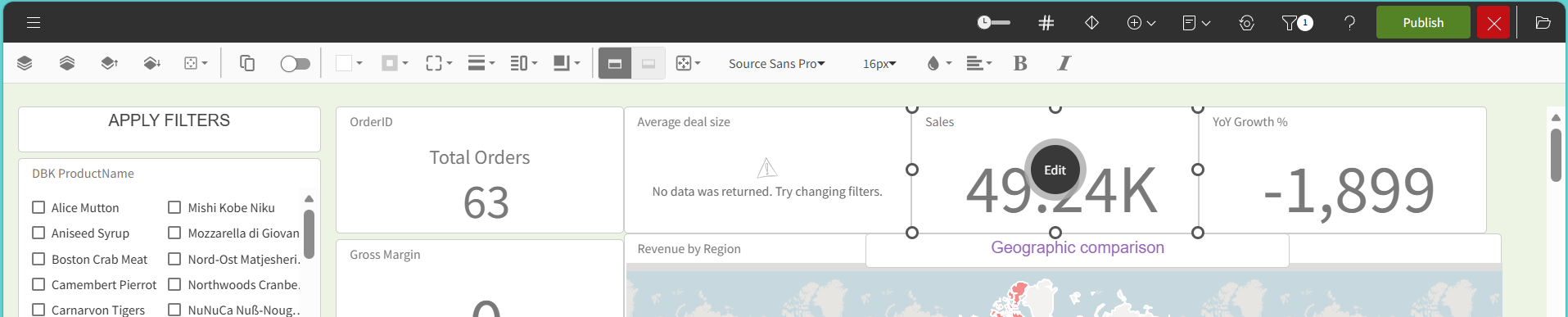Click the red X close editor button
This screenshot has height=317, width=1568.
click(x=1493, y=23)
